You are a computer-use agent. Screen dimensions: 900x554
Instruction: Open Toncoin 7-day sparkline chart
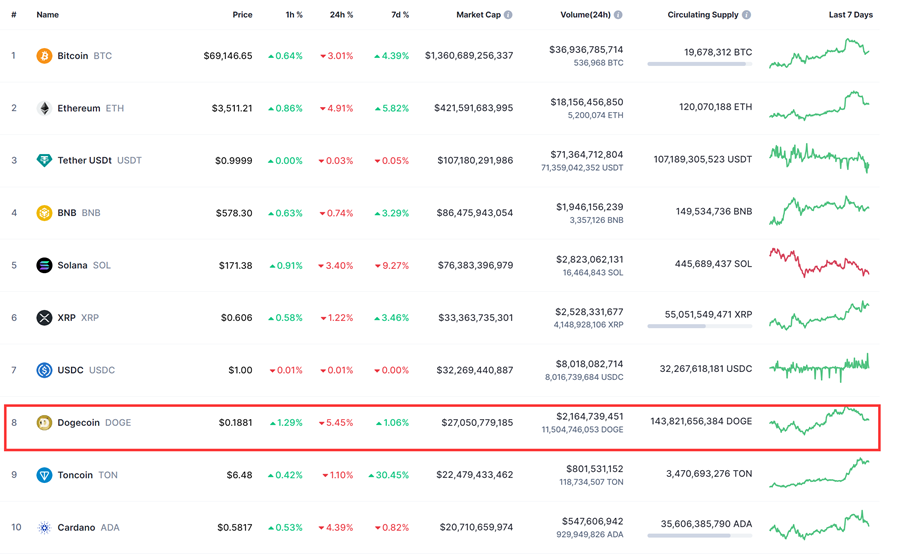(x=819, y=472)
